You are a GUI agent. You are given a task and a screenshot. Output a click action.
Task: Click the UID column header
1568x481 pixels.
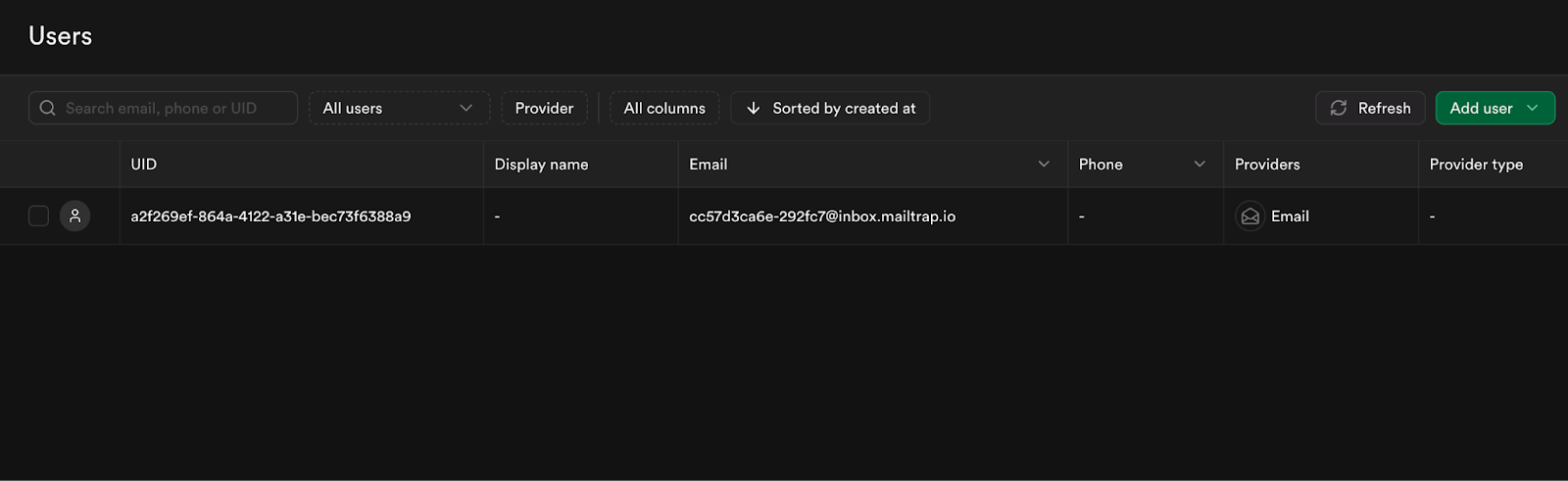click(144, 164)
